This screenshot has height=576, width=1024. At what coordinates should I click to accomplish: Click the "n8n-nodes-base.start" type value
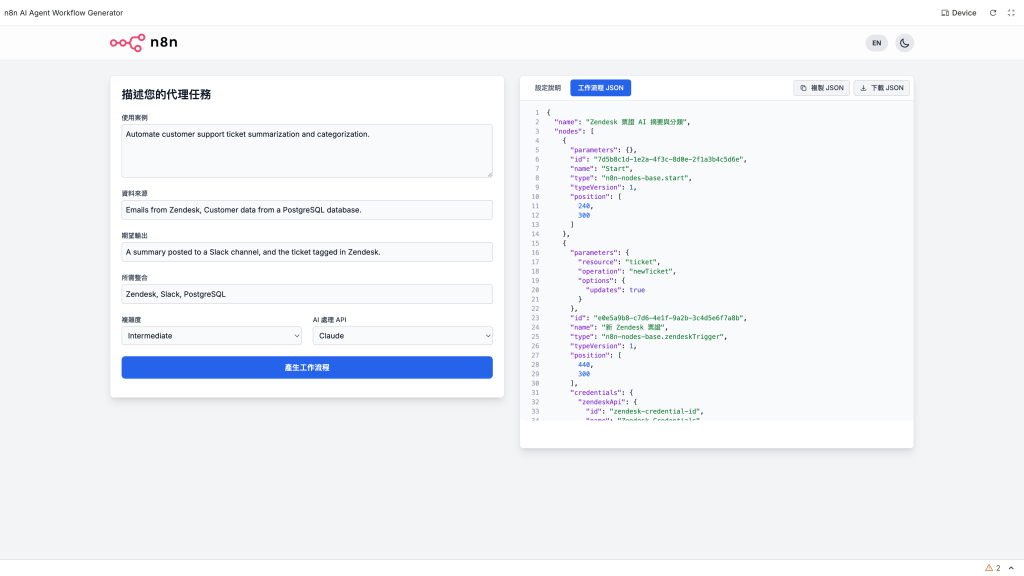647,178
